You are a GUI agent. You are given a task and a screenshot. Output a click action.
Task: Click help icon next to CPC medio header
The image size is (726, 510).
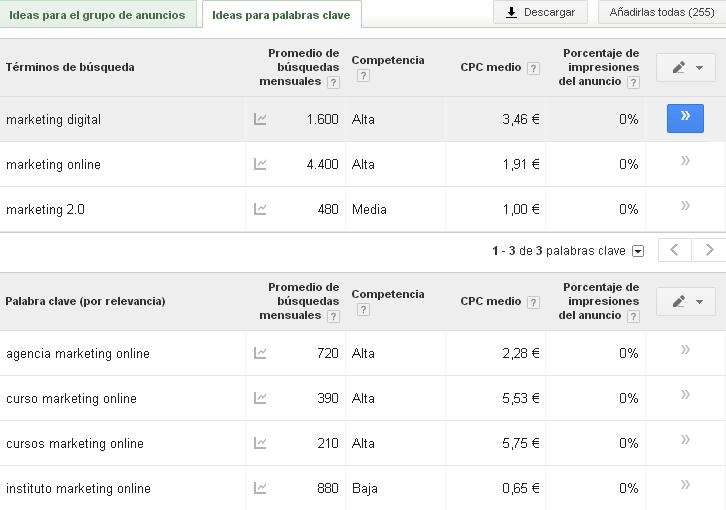tap(533, 68)
